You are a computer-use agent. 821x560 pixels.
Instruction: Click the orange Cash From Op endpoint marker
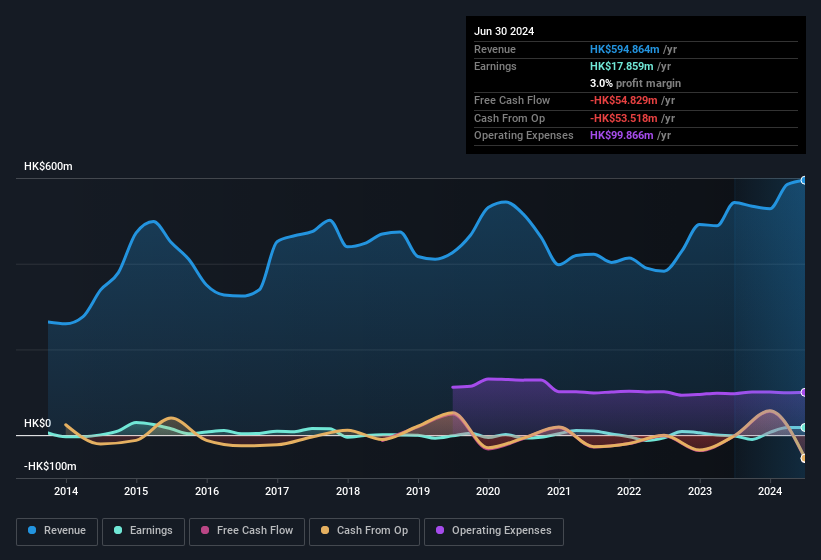coord(804,458)
